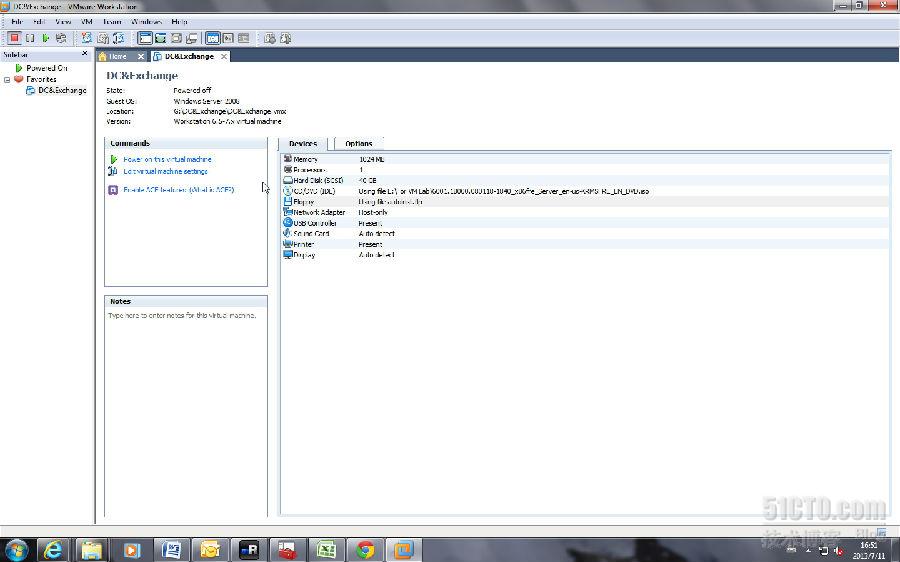Select the Sound Card device row

585,234
